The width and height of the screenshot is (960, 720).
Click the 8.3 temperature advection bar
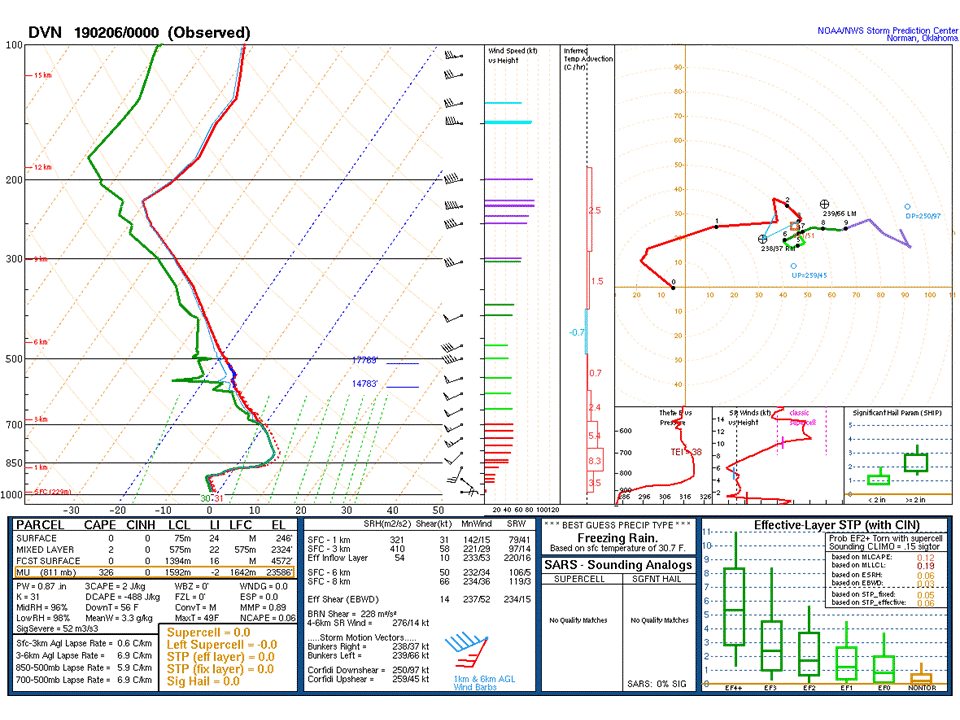(595, 461)
